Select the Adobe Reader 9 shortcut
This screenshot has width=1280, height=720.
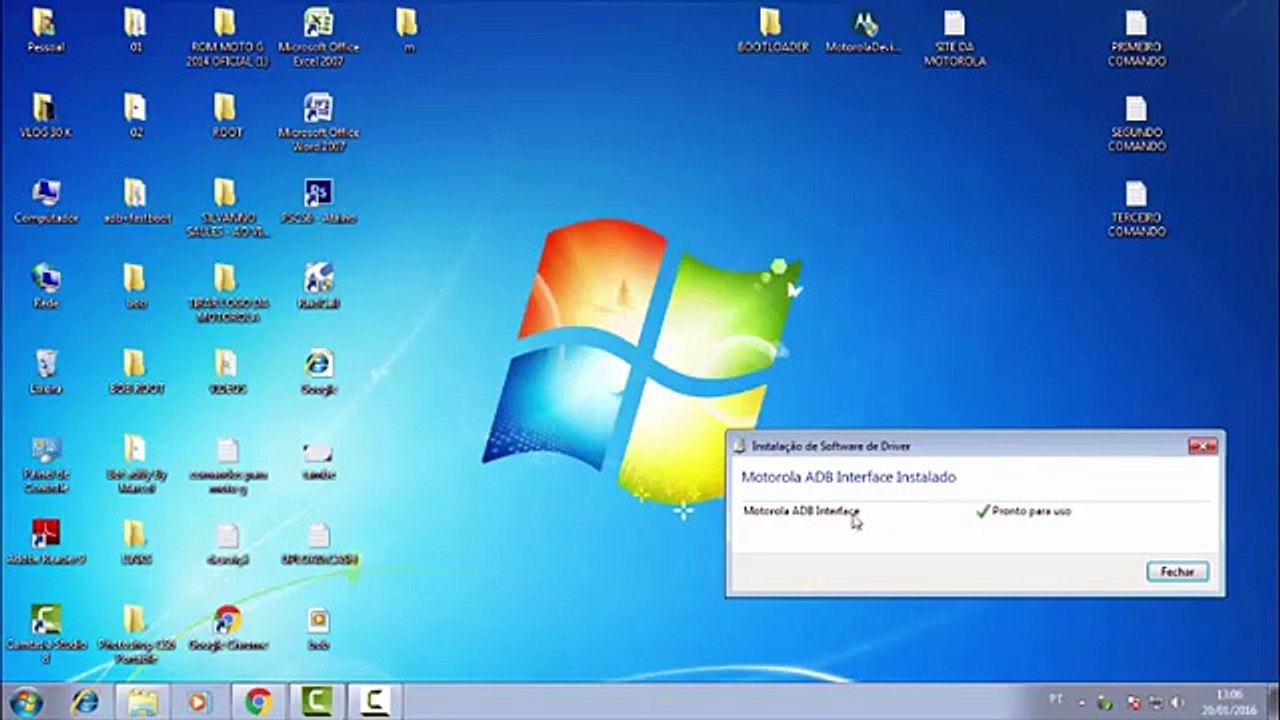click(46, 543)
